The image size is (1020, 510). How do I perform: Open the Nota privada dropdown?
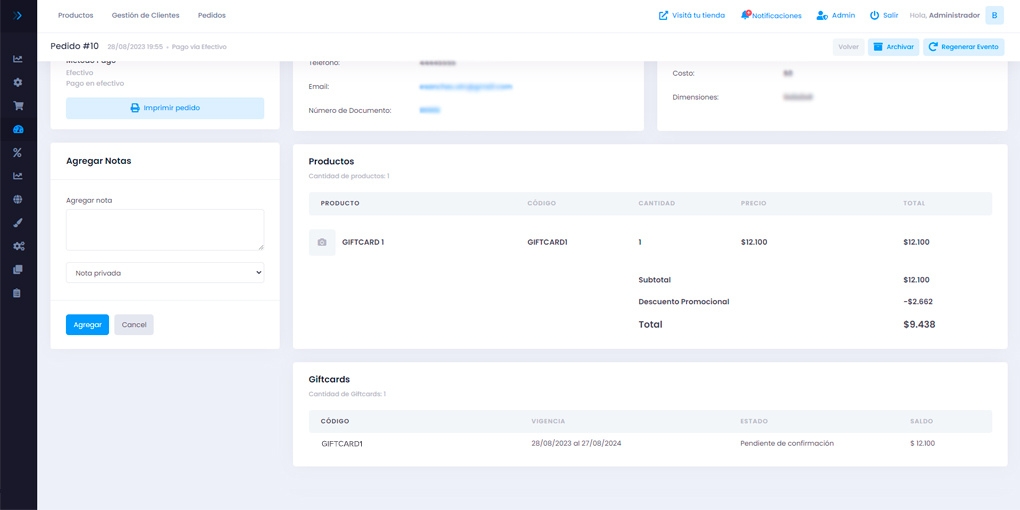[165, 273]
